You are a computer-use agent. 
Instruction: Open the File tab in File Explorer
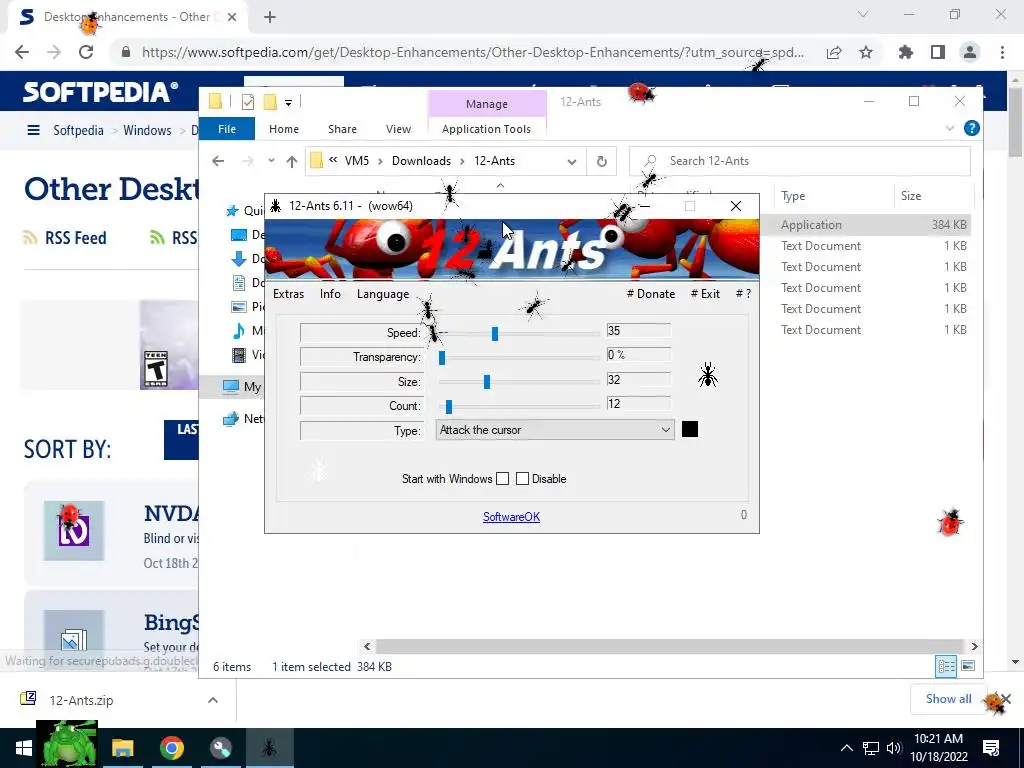227,129
